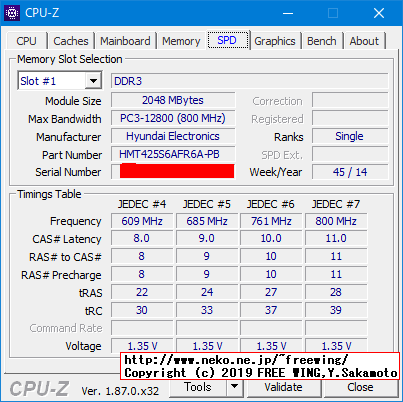This screenshot has height=402, width=403.
Task: Click the Ranks value Single
Action: pyautogui.click(x=350, y=136)
